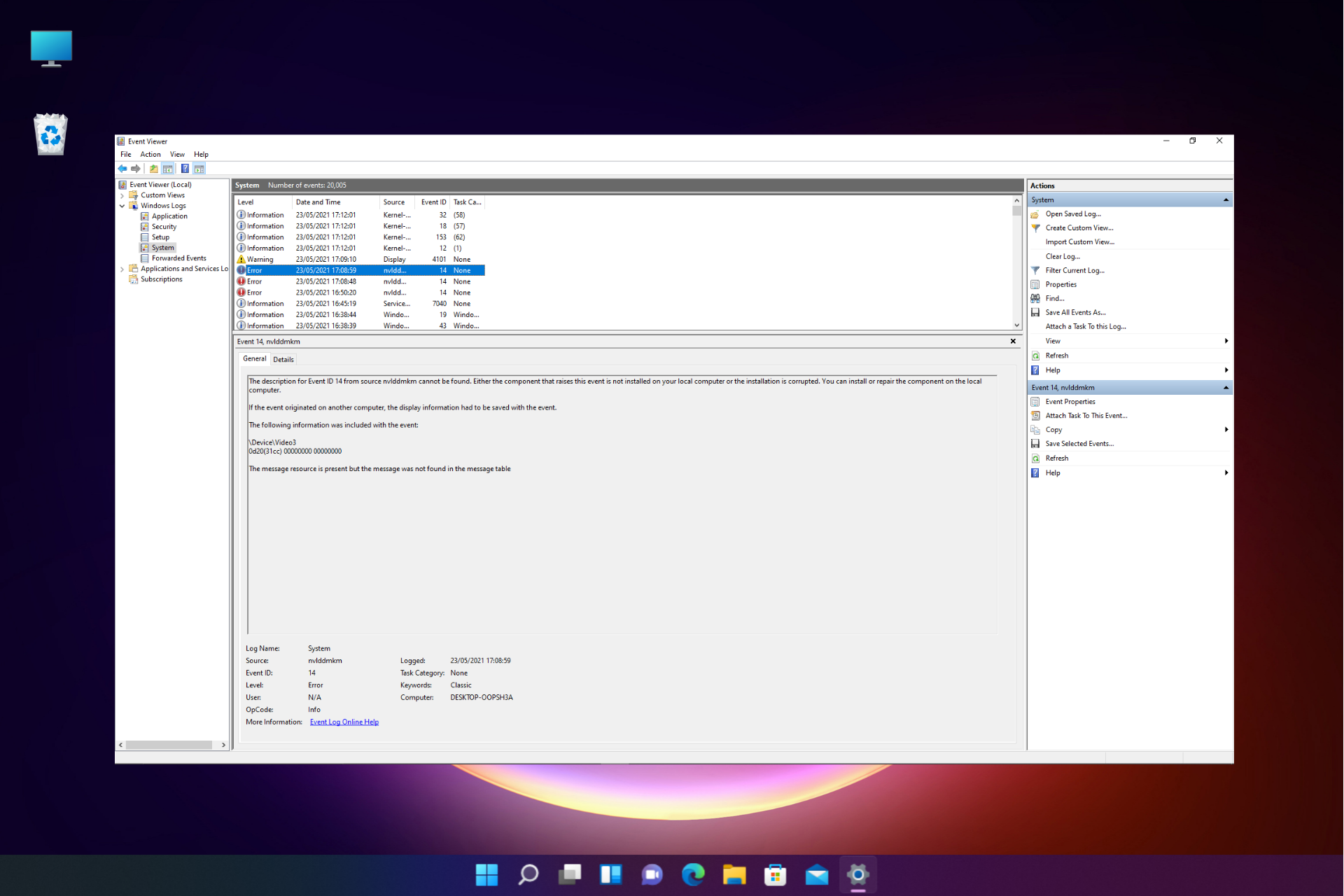This screenshot has width=1344, height=896.
Task: Collapse the System actions section header
Action: point(1226,200)
